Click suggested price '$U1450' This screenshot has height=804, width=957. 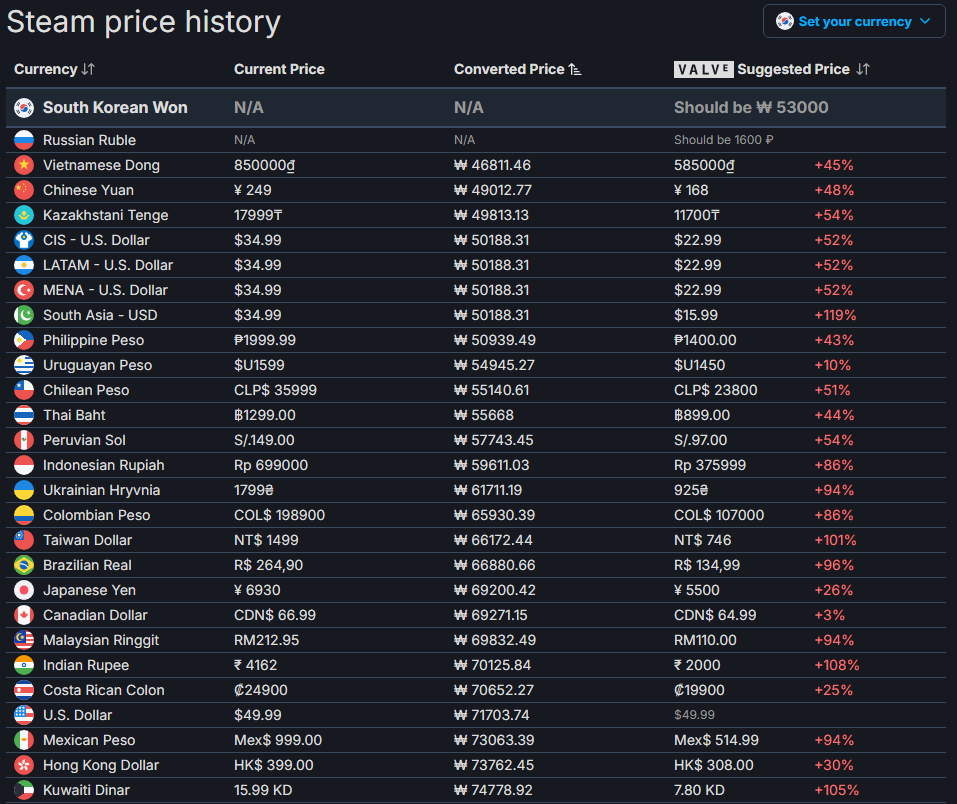coord(699,365)
